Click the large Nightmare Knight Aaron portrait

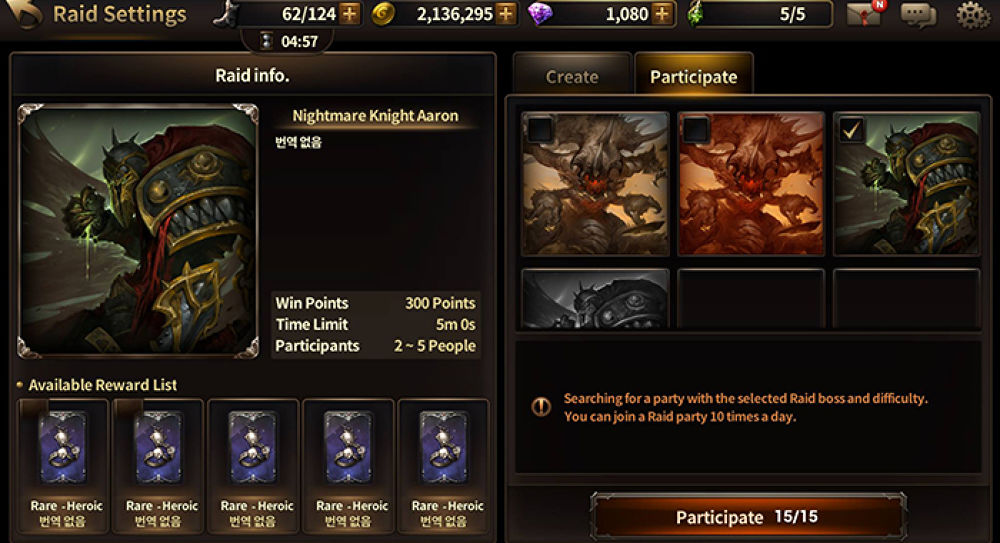(138, 230)
